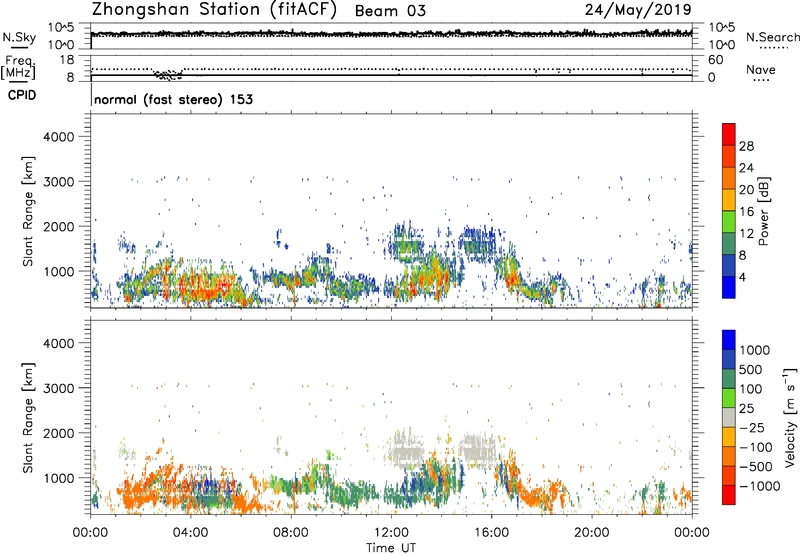Click the "28" tick on Power scale
This screenshot has width=800, height=554.
(746, 146)
